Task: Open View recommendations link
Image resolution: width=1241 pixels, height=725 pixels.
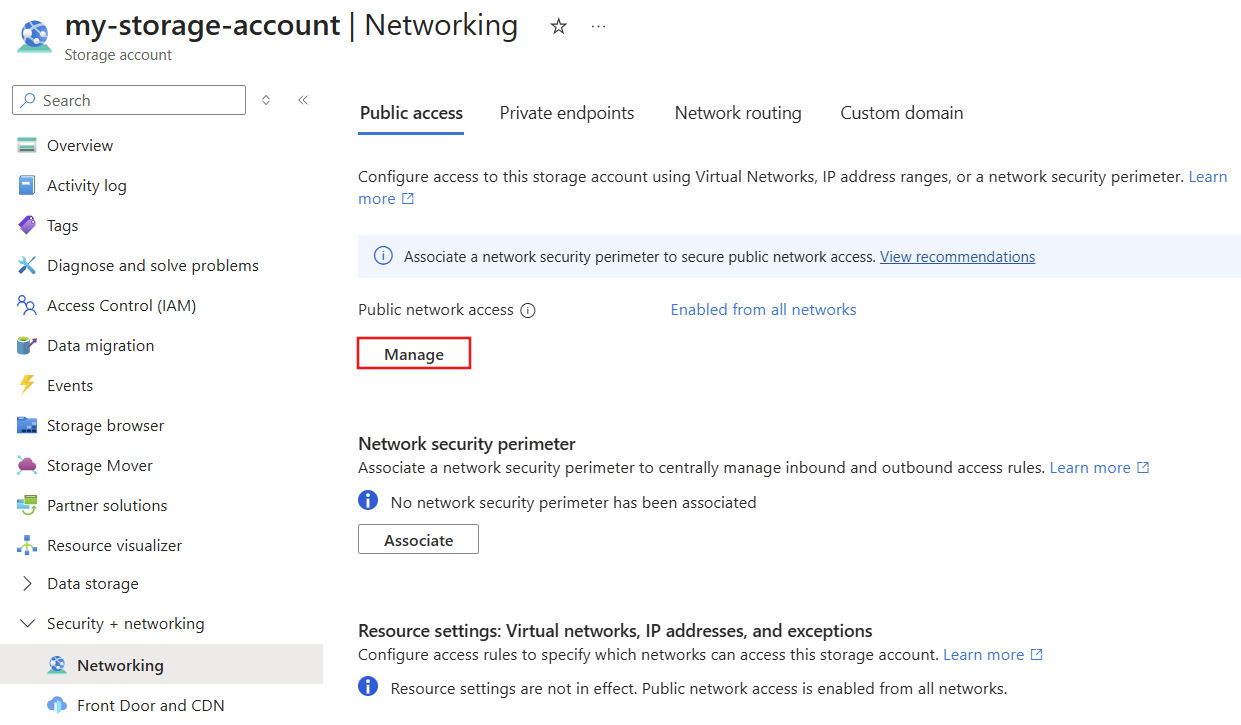Action: tap(957, 256)
